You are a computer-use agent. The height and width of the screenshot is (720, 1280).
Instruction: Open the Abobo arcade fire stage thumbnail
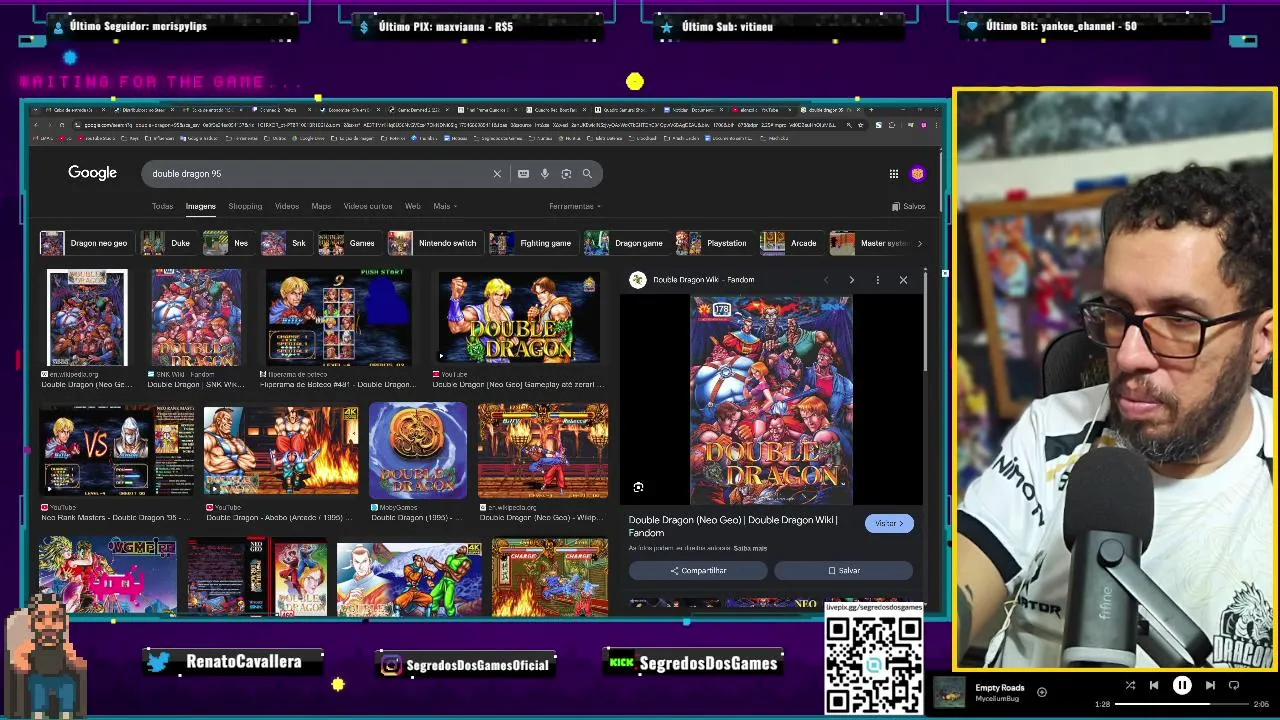click(x=281, y=451)
